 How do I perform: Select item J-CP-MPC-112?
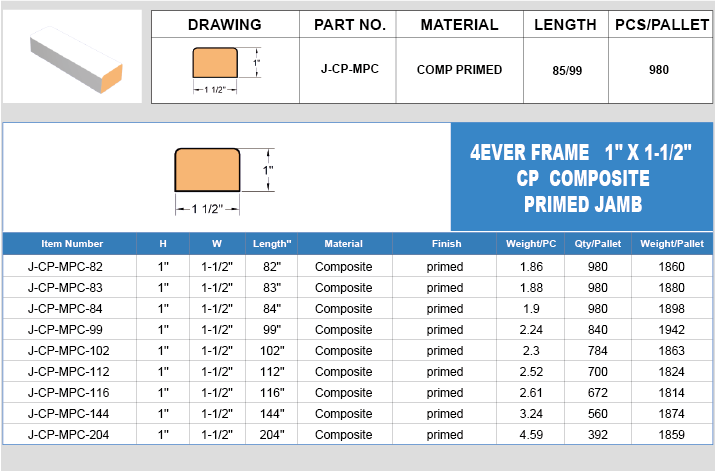click(x=69, y=372)
